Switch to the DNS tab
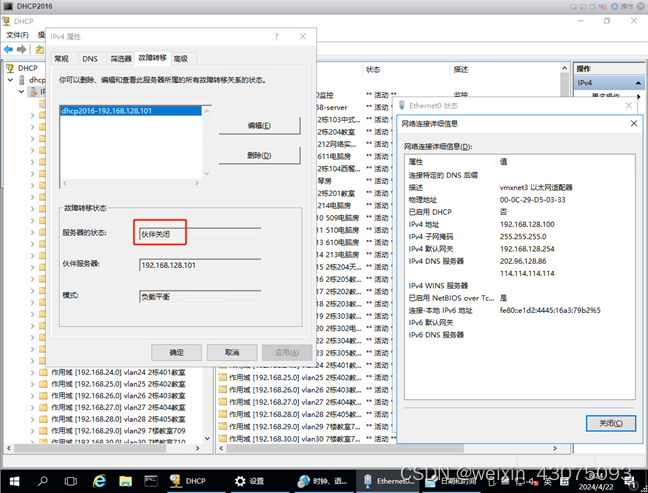 point(90,59)
